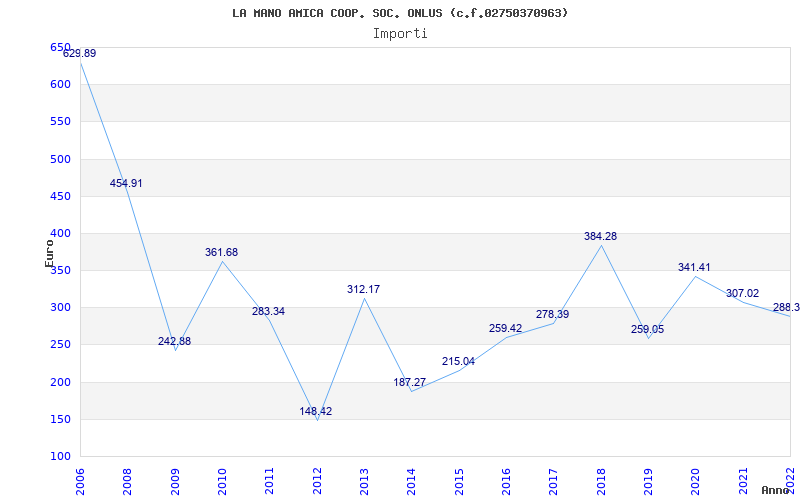Click year 2010 on x-axis
Image resolution: width=800 pixels, height=500 pixels.
tap(222, 481)
